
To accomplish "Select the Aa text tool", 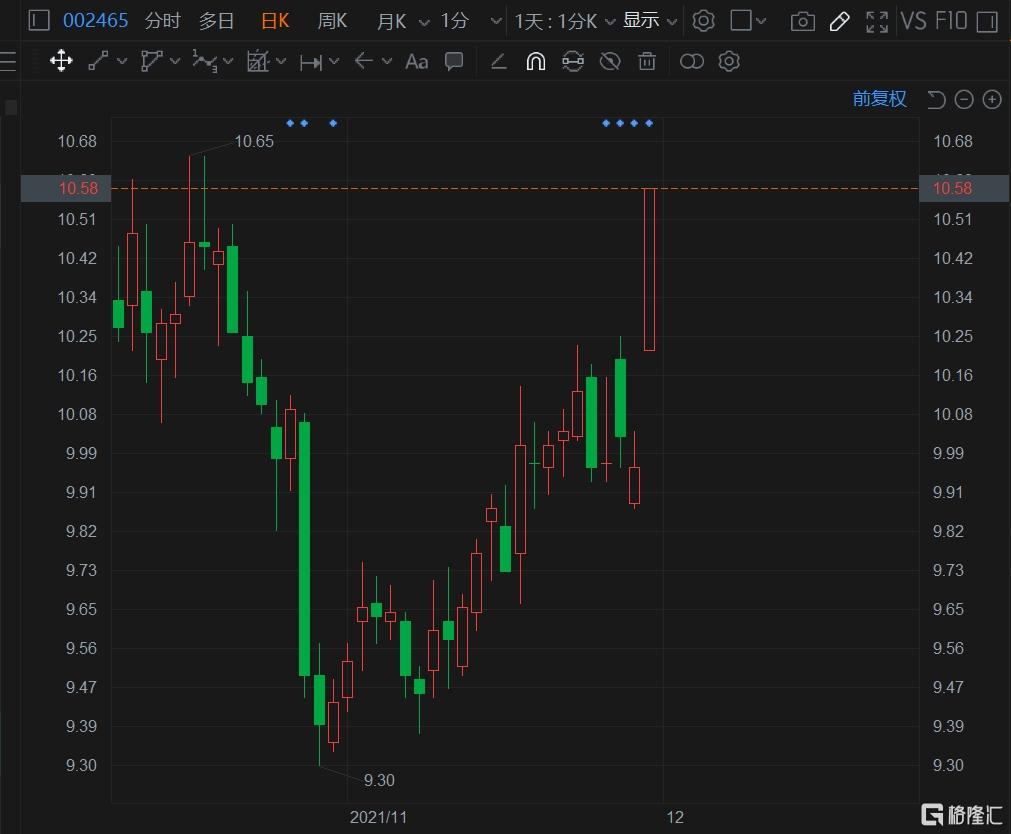I will (x=417, y=62).
